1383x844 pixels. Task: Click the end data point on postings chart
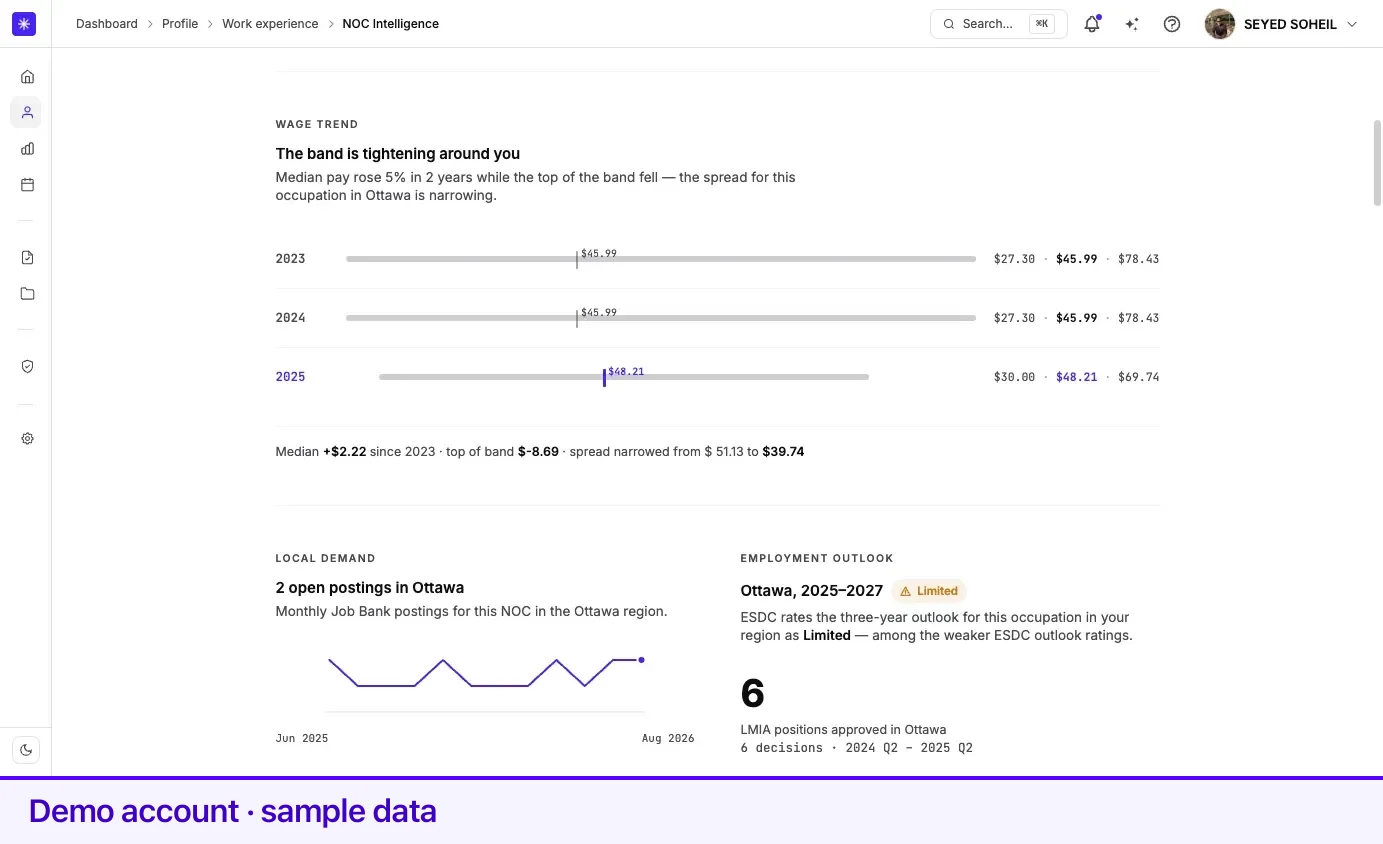tap(641, 660)
